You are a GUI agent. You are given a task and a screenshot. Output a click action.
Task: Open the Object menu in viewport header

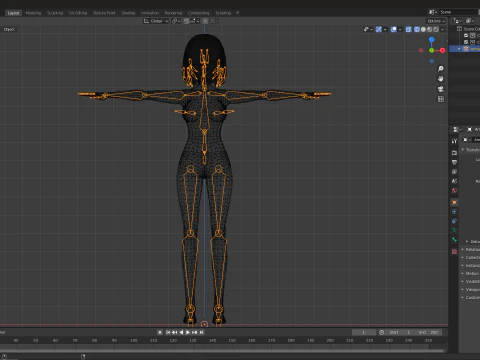coord(9,29)
